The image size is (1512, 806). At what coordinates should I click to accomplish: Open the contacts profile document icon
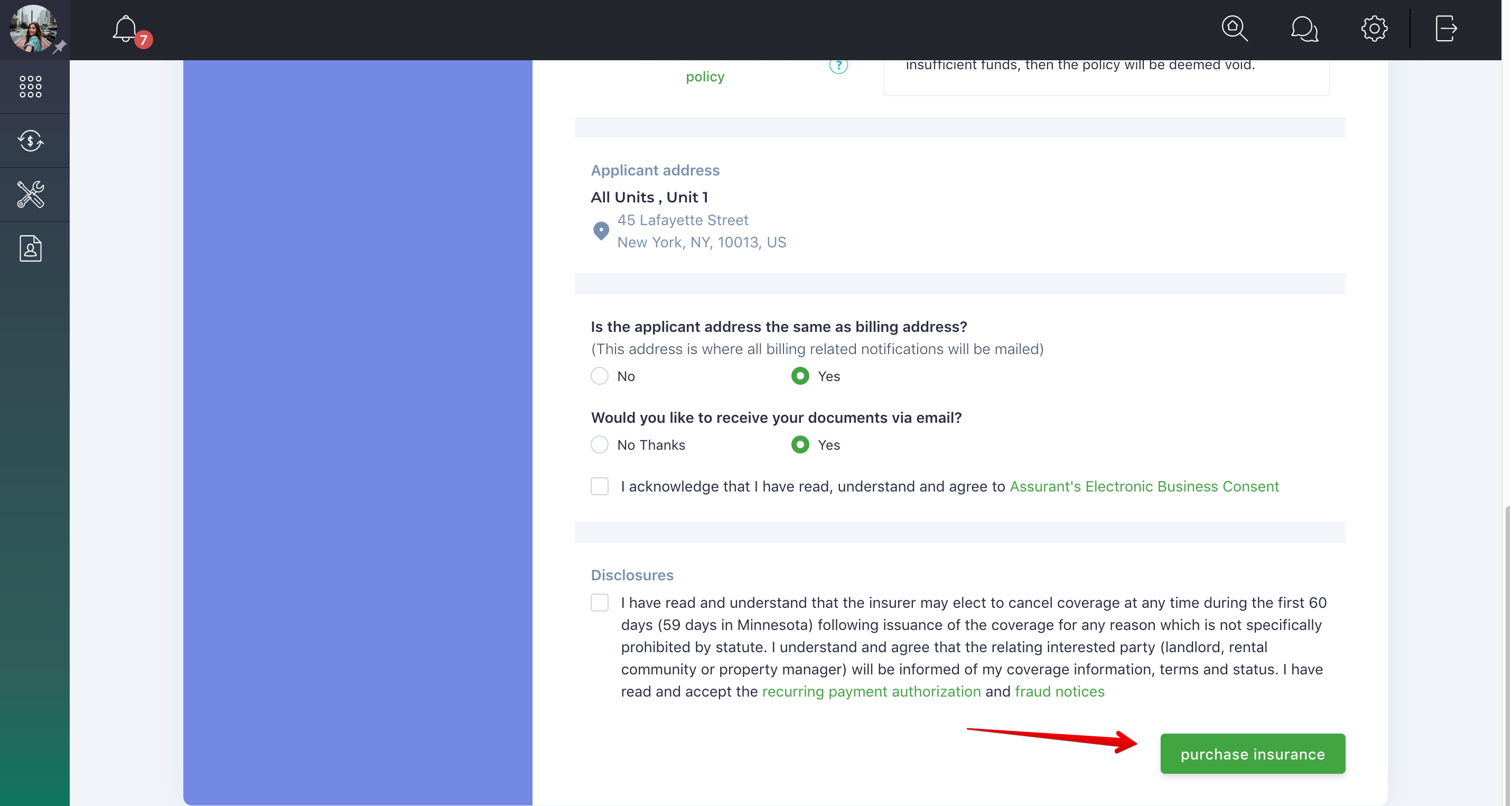click(31, 248)
